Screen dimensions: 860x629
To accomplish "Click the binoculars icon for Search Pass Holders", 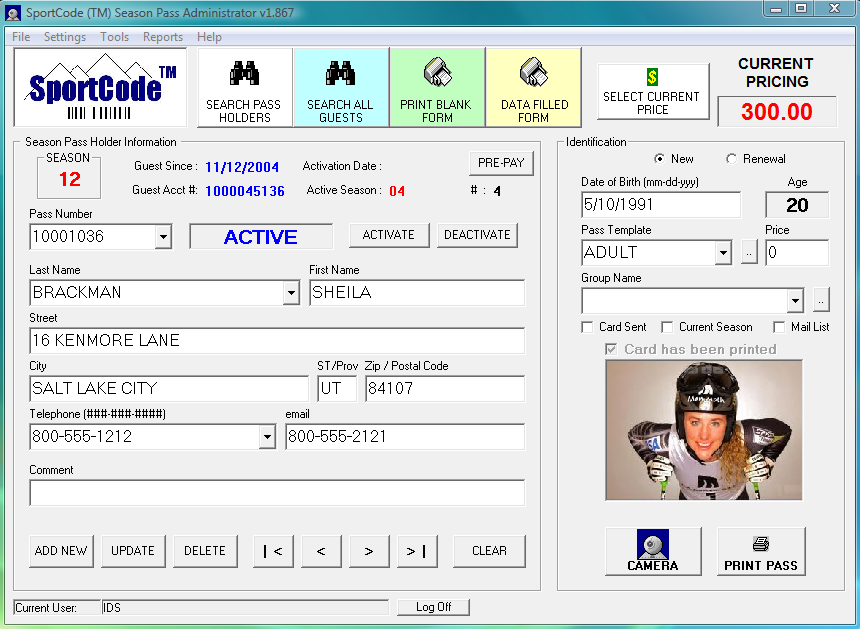I will pos(245,73).
